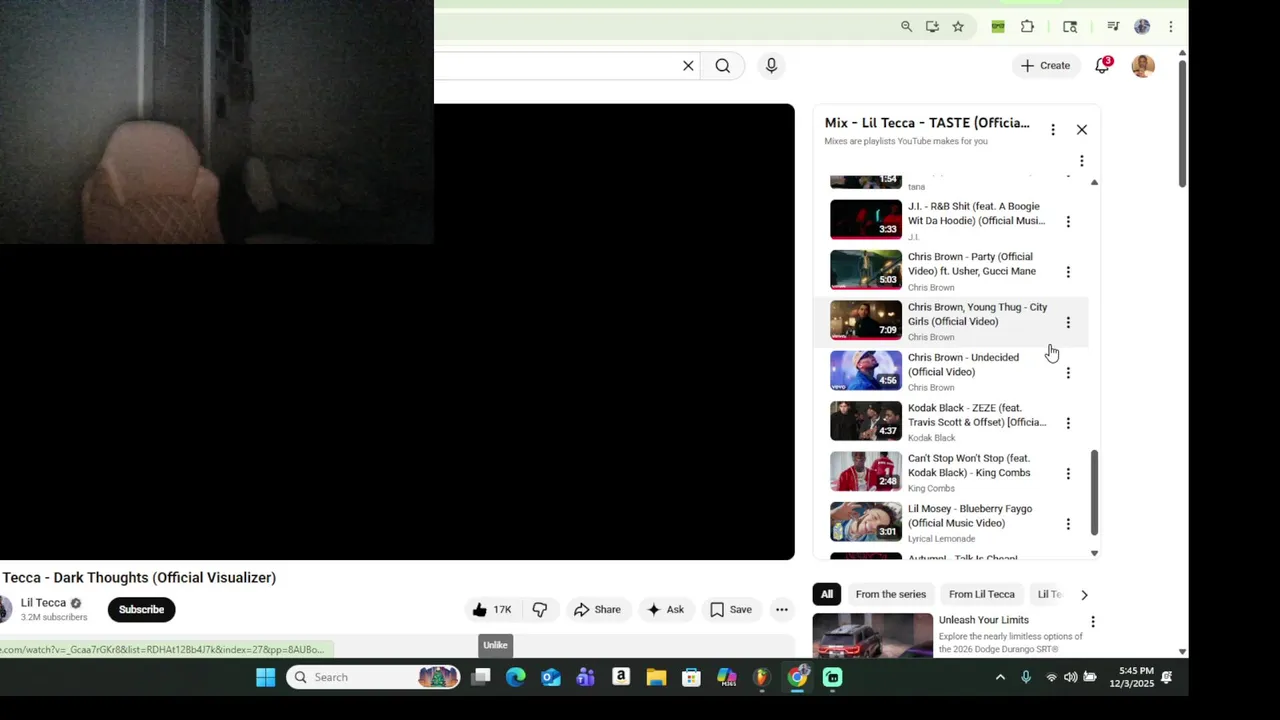Open options for J.I. R&B Shit video

[x=1068, y=222]
